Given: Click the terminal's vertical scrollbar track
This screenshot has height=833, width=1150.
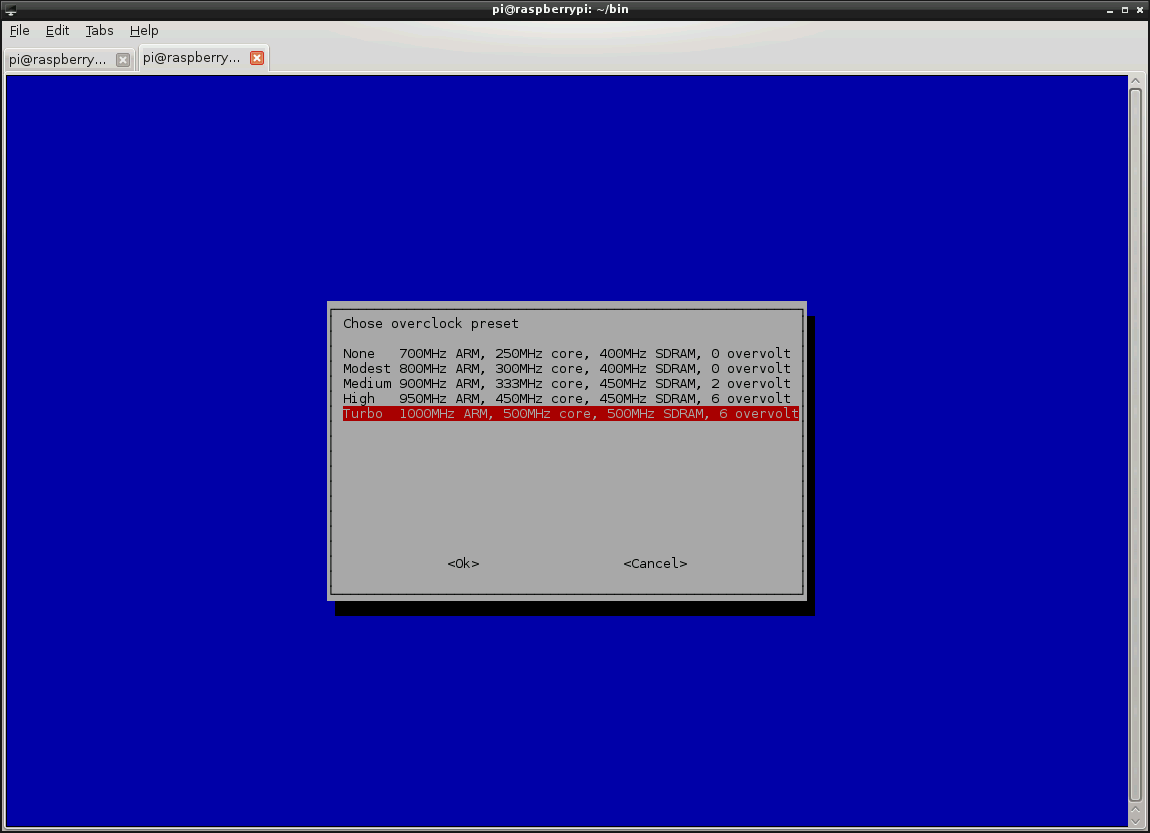Looking at the screenshot, I should pos(1135,450).
